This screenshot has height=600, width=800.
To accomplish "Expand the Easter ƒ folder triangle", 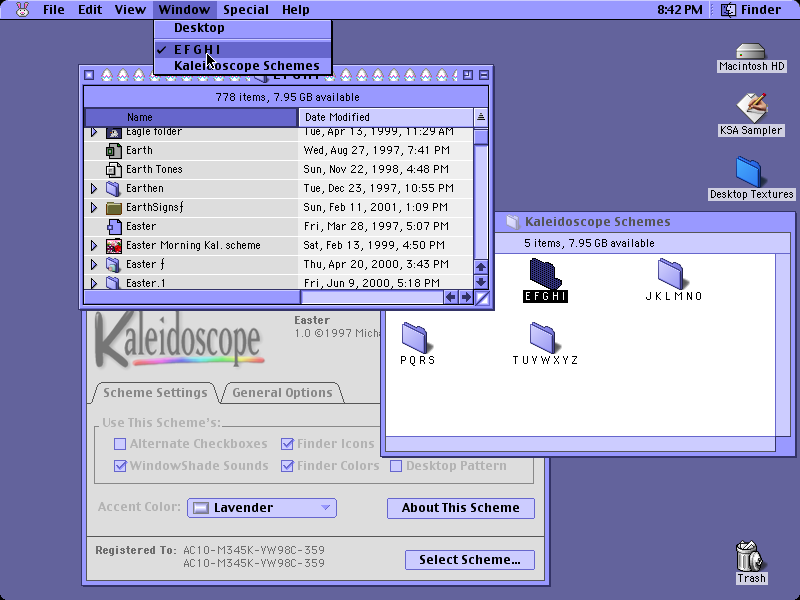I will click(94, 264).
